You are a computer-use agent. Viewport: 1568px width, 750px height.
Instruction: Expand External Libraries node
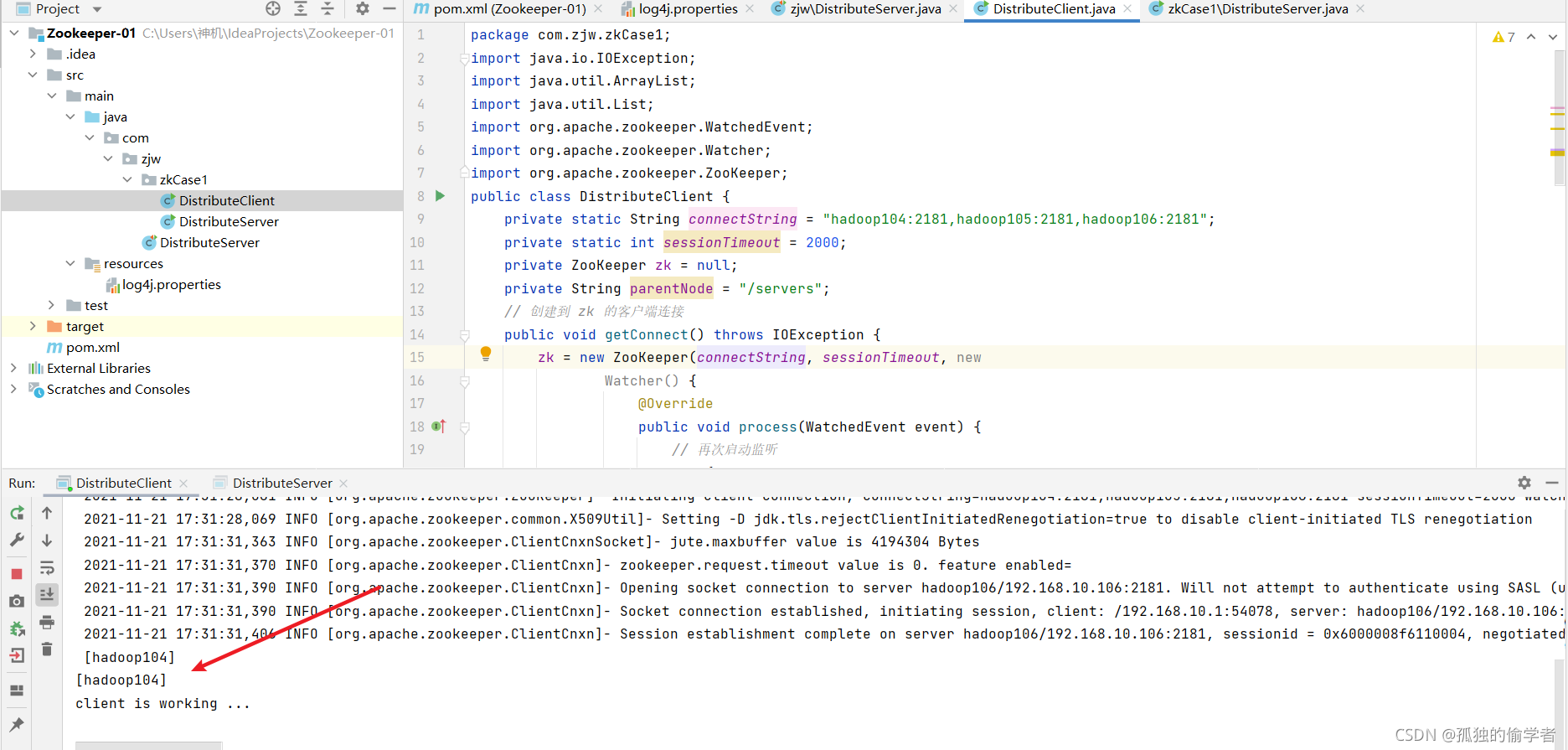tap(14, 368)
